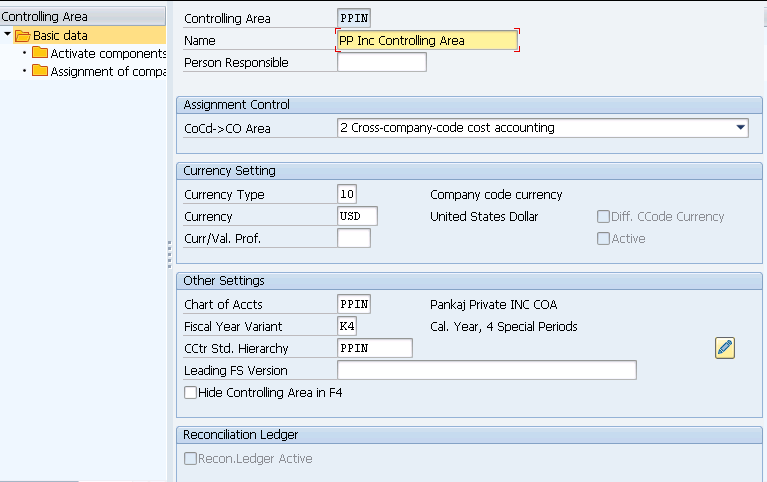Open the CoCd->CO Area dropdown arrow
Viewport: 767px width, 482px height.
click(x=741, y=128)
